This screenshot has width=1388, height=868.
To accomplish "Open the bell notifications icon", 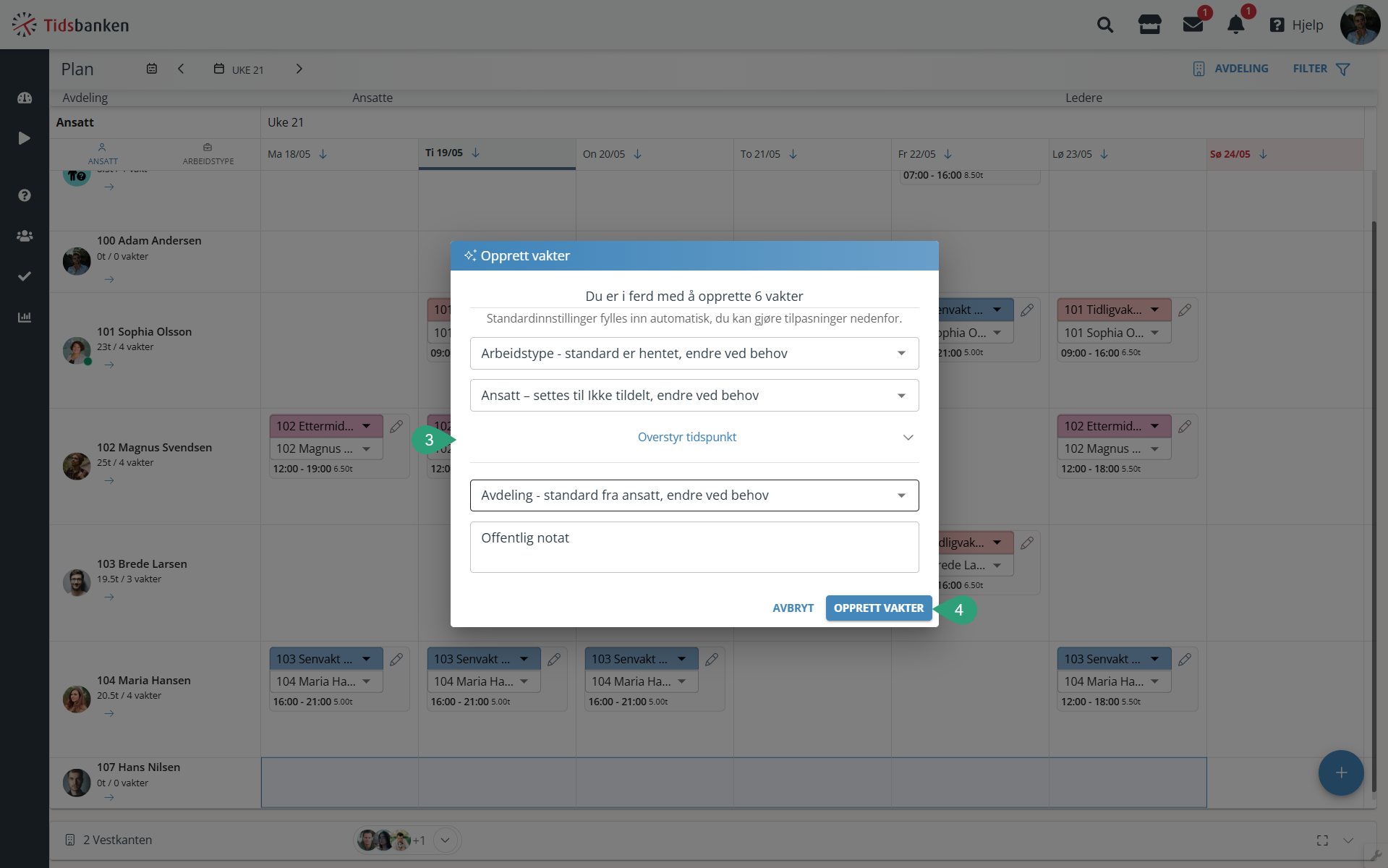I will tap(1236, 25).
